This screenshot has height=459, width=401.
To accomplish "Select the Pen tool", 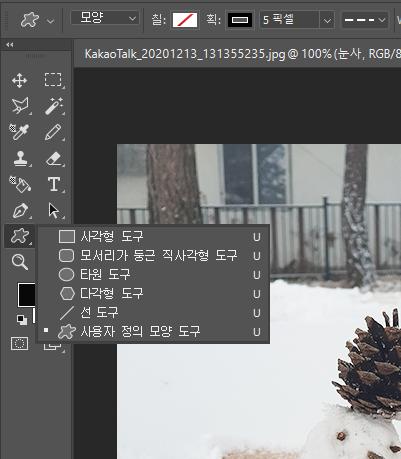I will pyautogui.click(x=20, y=210).
